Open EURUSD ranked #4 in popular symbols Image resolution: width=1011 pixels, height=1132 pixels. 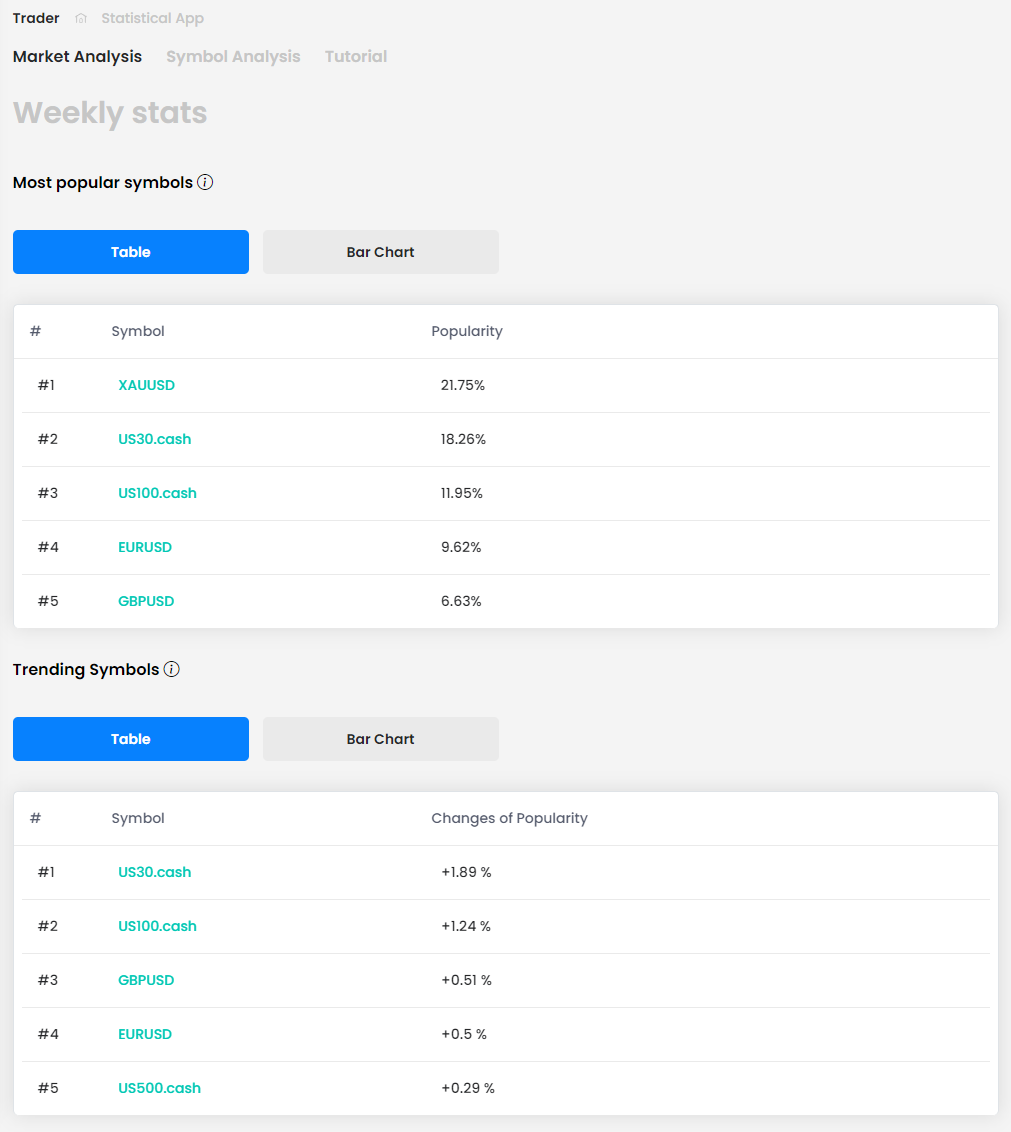pos(145,547)
